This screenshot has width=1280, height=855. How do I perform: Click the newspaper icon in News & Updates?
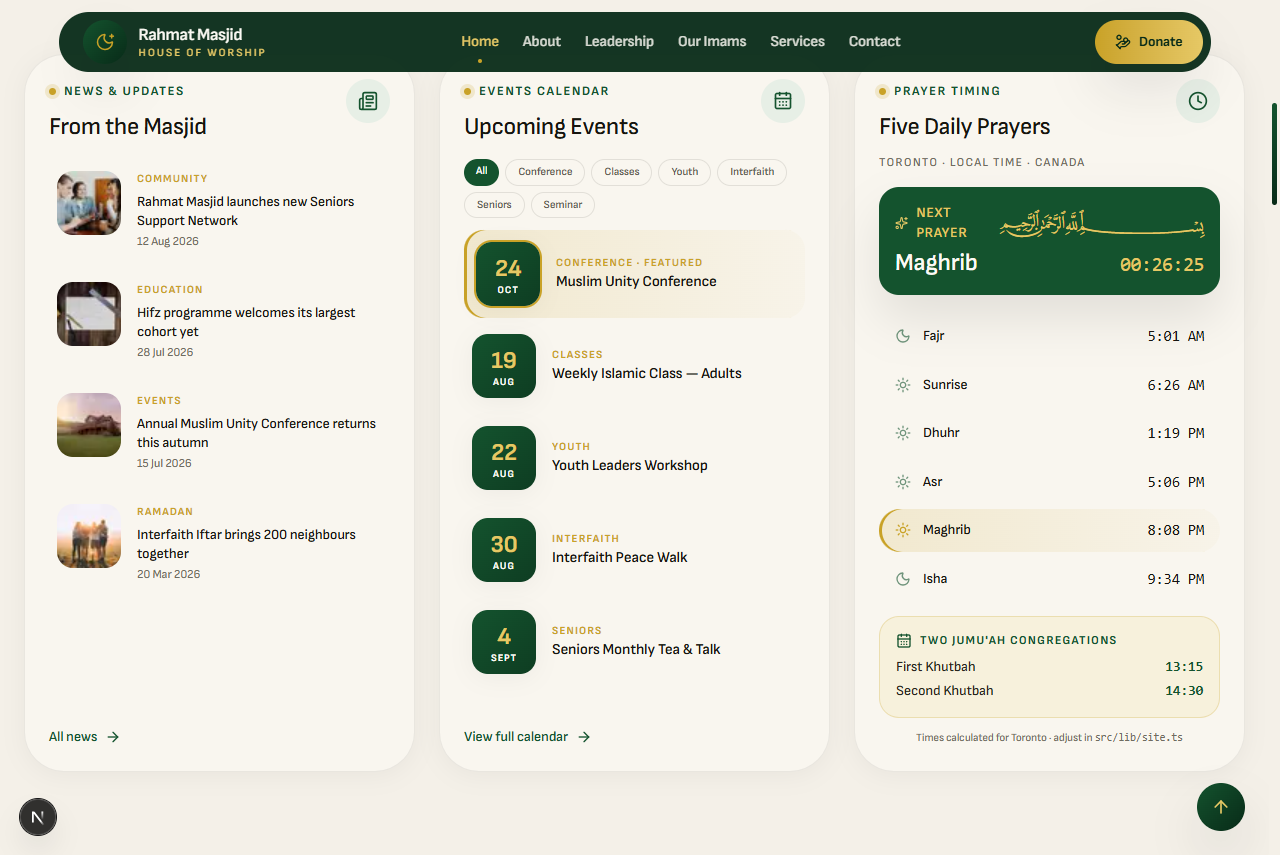tap(368, 101)
